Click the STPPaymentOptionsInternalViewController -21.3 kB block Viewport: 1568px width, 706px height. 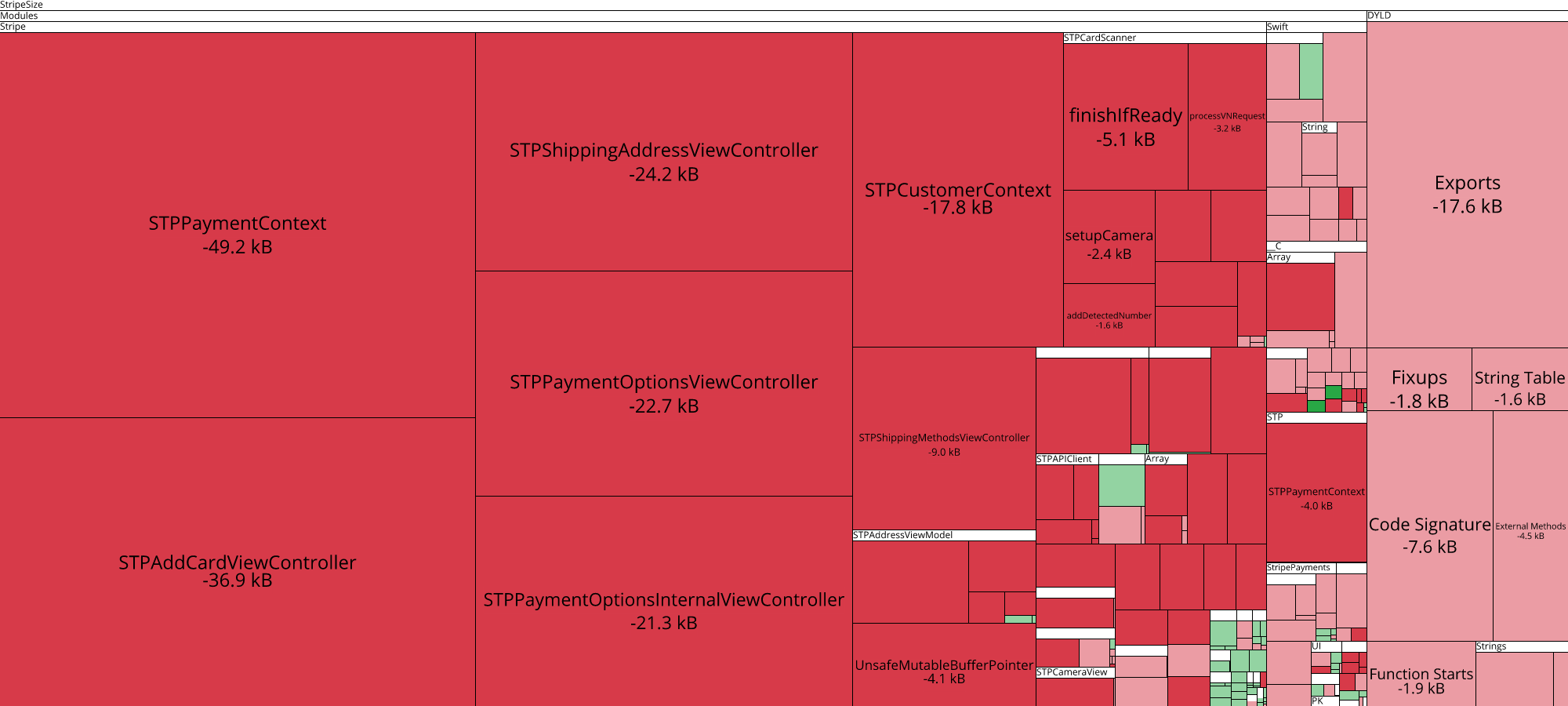[x=663, y=601]
